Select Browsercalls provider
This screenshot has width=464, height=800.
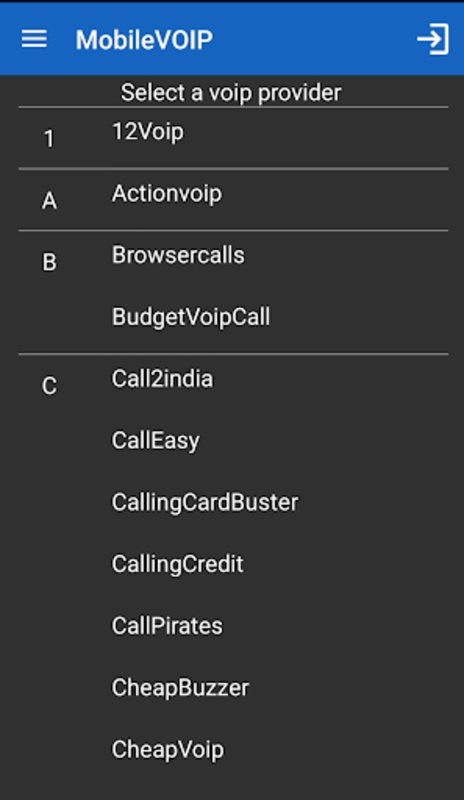click(x=178, y=255)
